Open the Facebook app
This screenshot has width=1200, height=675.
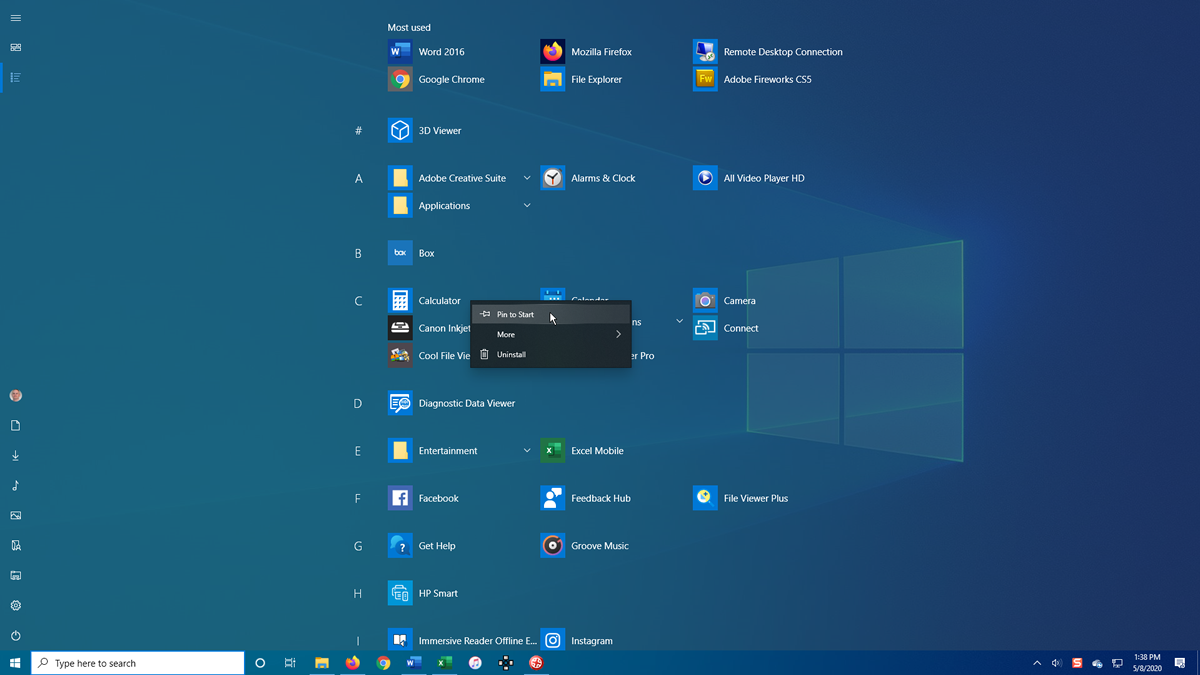click(424, 498)
